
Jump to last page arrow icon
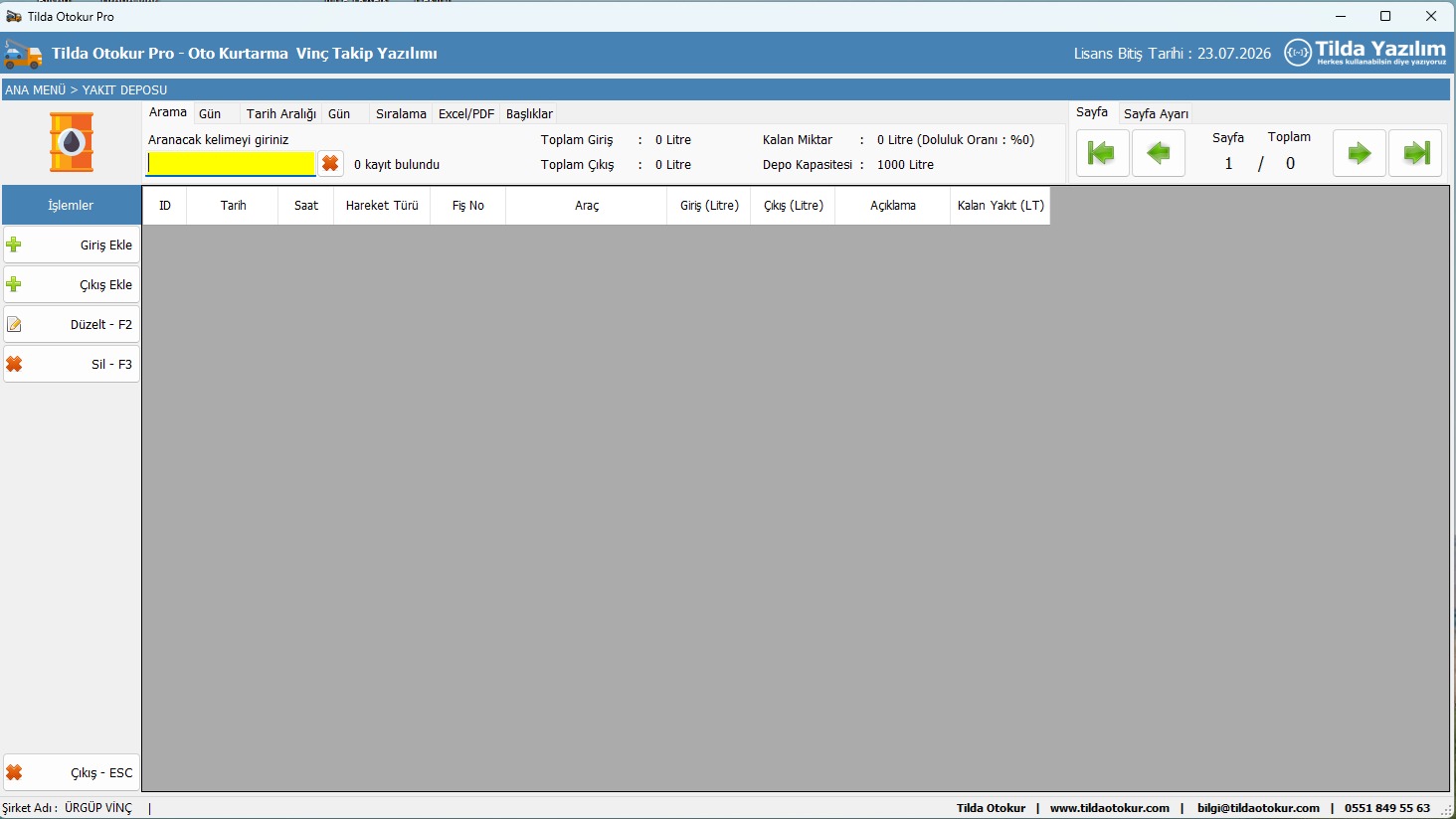(x=1415, y=153)
